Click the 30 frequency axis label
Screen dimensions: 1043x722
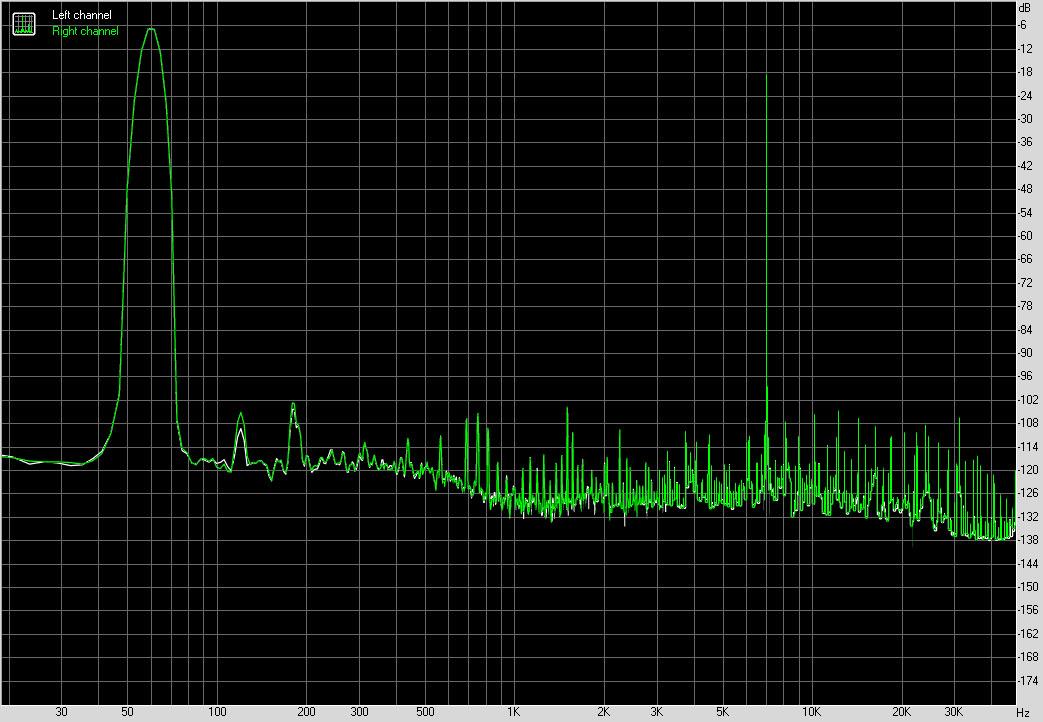(x=62, y=712)
